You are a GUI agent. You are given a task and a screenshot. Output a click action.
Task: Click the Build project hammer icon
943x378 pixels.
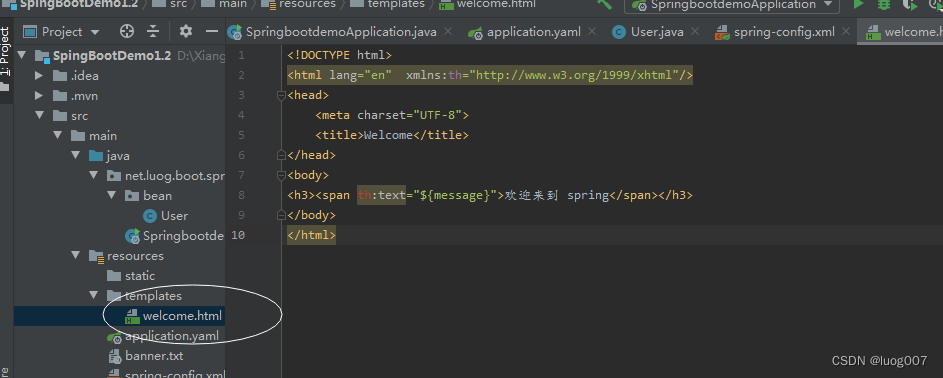(x=604, y=4)
